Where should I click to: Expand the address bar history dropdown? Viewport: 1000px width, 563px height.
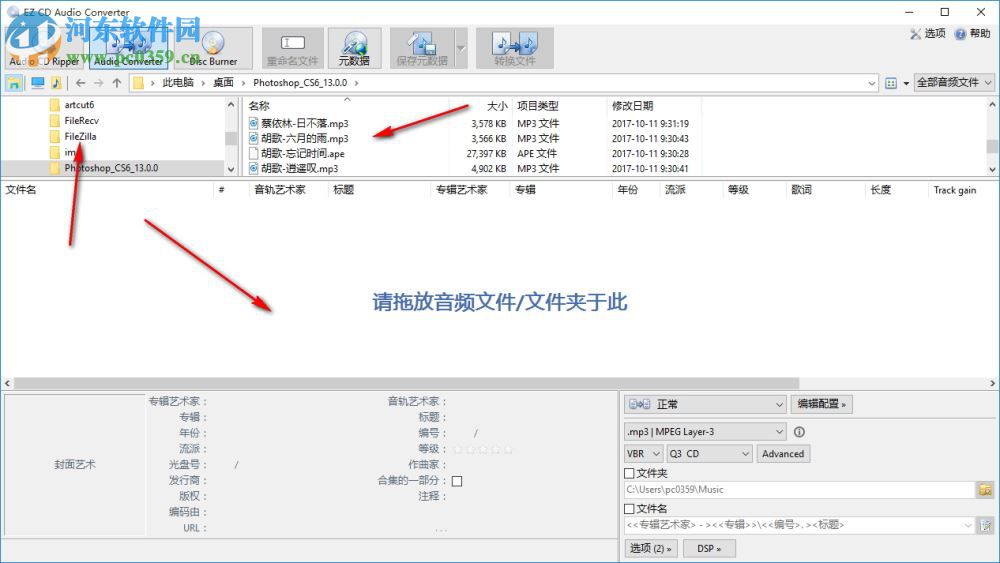click(872, 83)
